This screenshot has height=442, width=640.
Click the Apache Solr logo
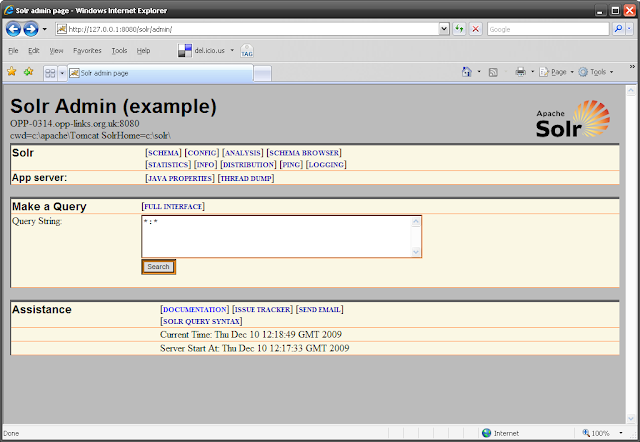click(573, 119)
